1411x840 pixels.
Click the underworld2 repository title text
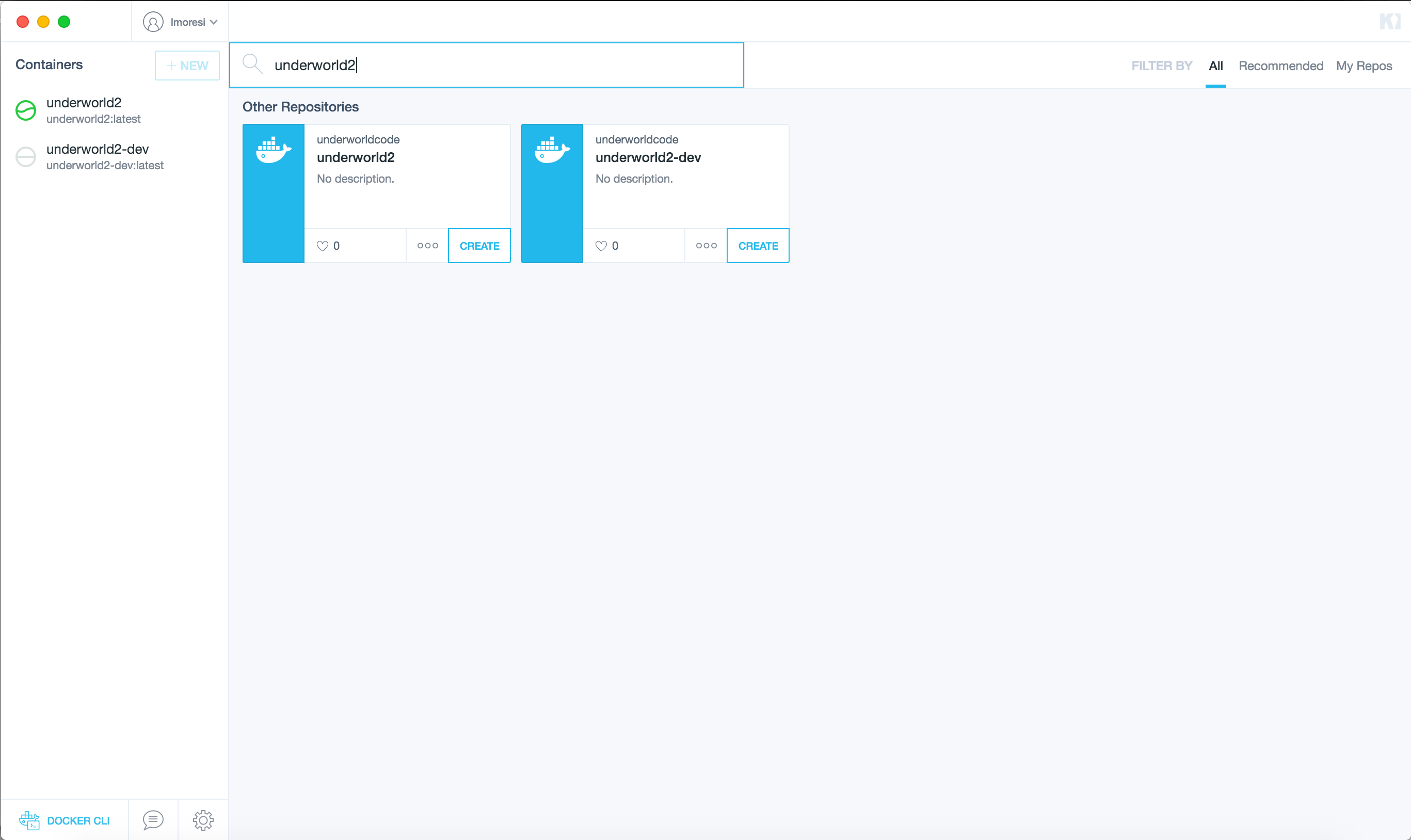(x=356, y=157)
